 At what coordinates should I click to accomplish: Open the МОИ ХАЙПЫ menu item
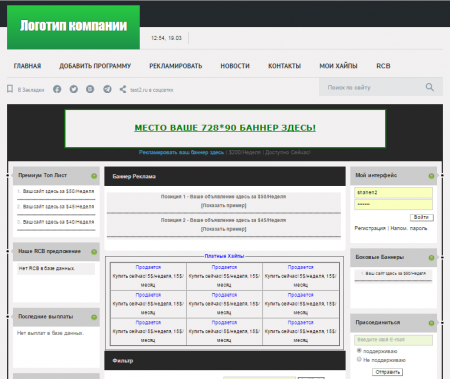338,66
